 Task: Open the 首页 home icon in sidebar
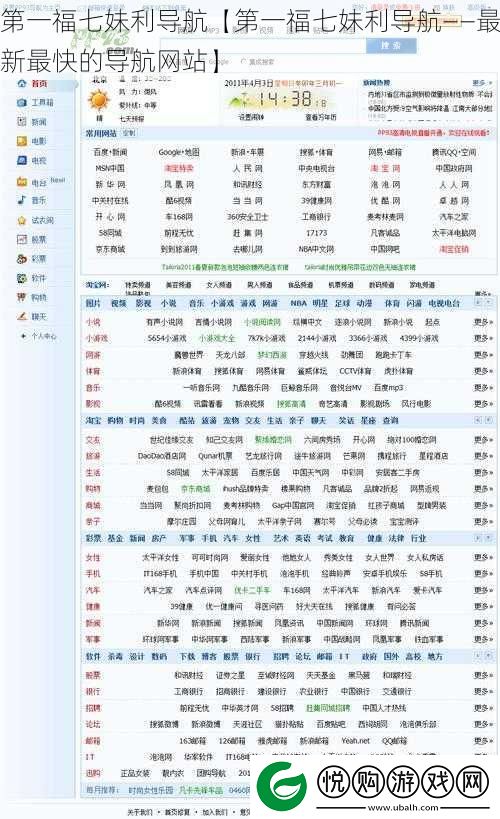pyautogui.click(x=21, y=83)
